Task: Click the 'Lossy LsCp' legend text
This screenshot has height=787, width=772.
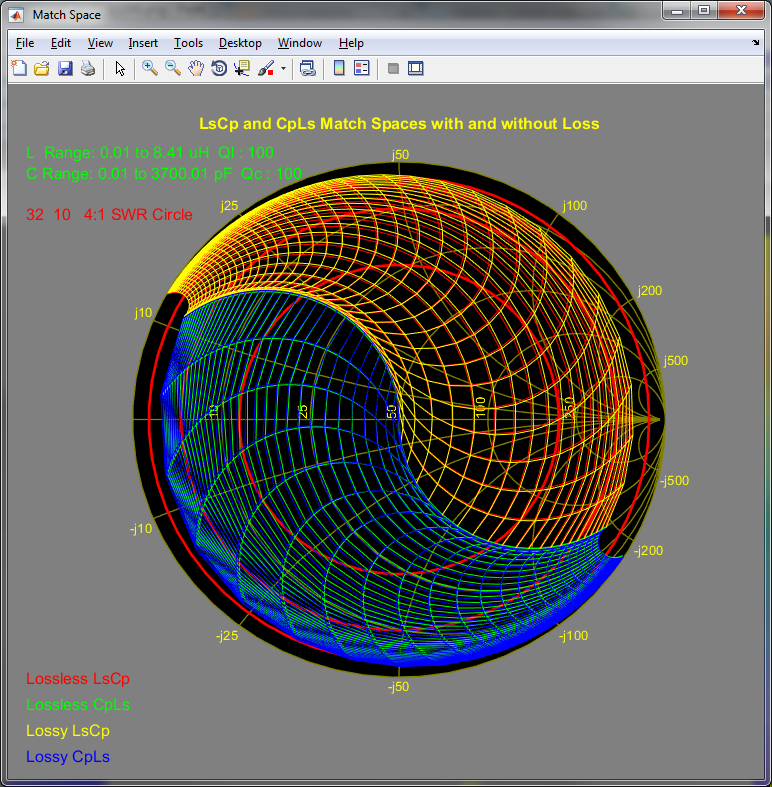Action: (x=68, y=731)
